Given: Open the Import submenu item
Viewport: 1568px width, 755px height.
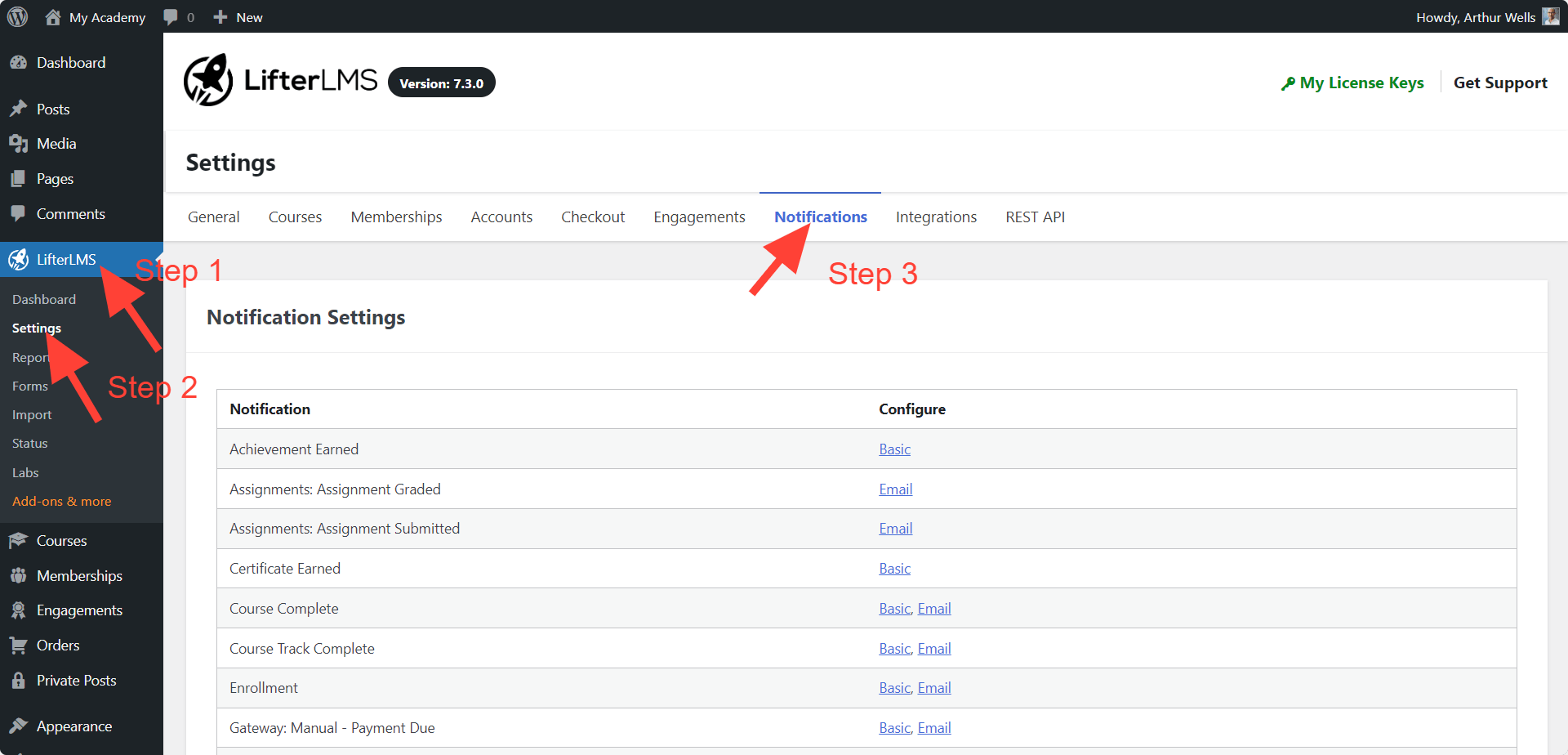Looking at the screenshot, I should (32, 415).
